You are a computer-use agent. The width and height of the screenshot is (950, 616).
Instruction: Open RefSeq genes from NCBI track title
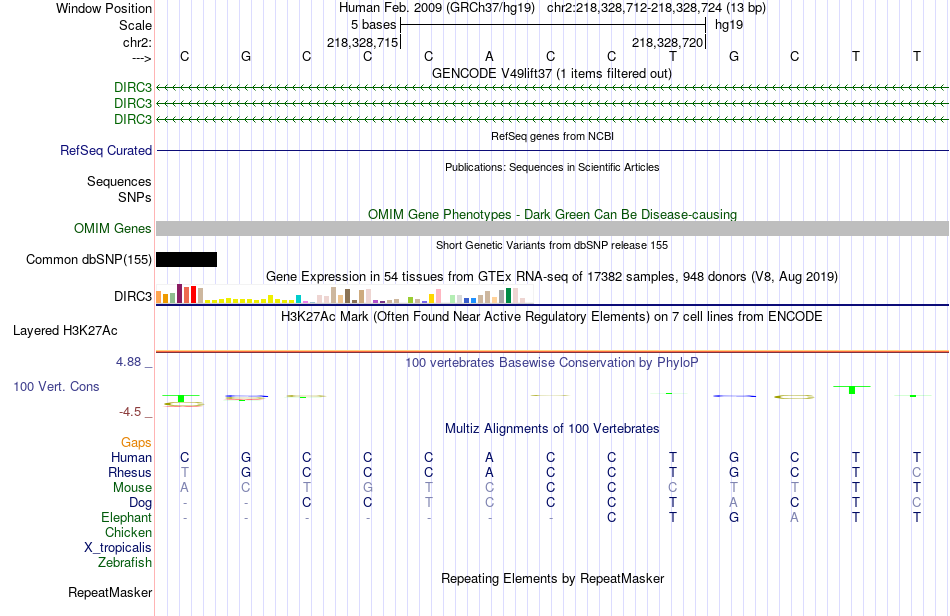[552, 136]
